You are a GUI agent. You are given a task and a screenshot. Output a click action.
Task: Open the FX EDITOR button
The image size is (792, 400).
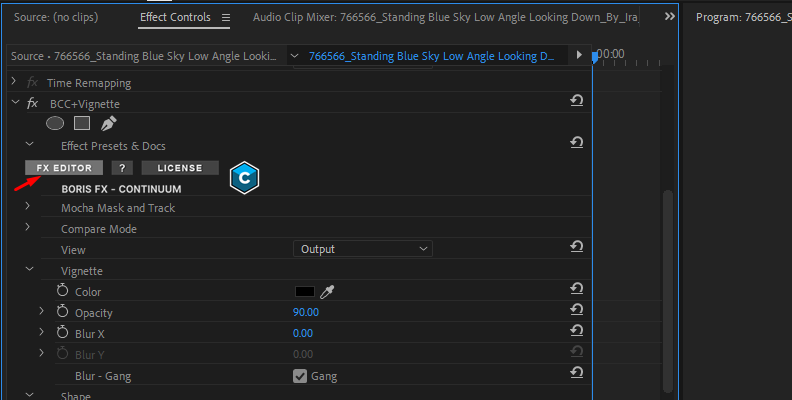[64, 168]
